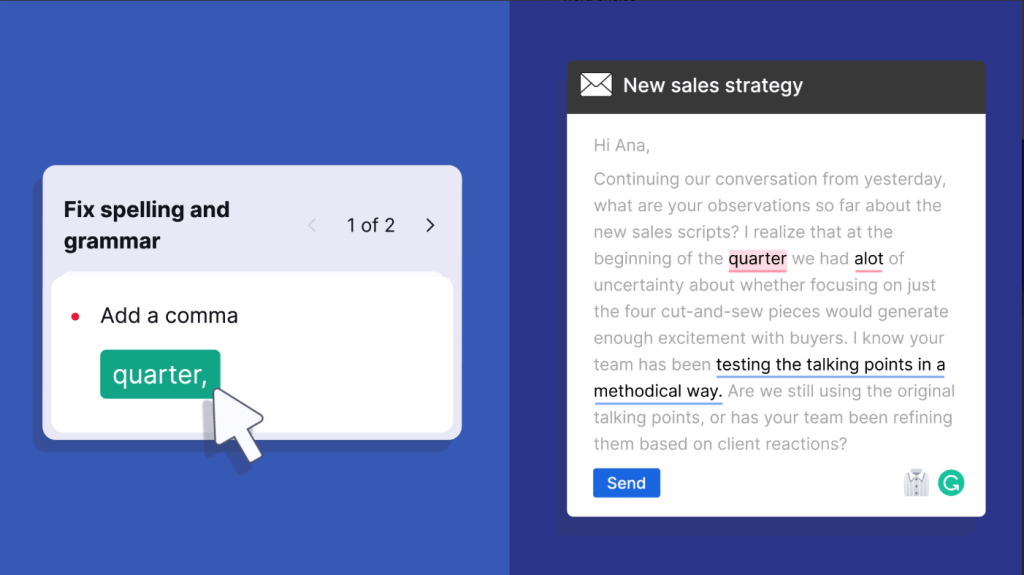This screenshot has height=575, width=1024.
Task: Click the underlined misspelled word "alot"
Action: pos(869,259)
